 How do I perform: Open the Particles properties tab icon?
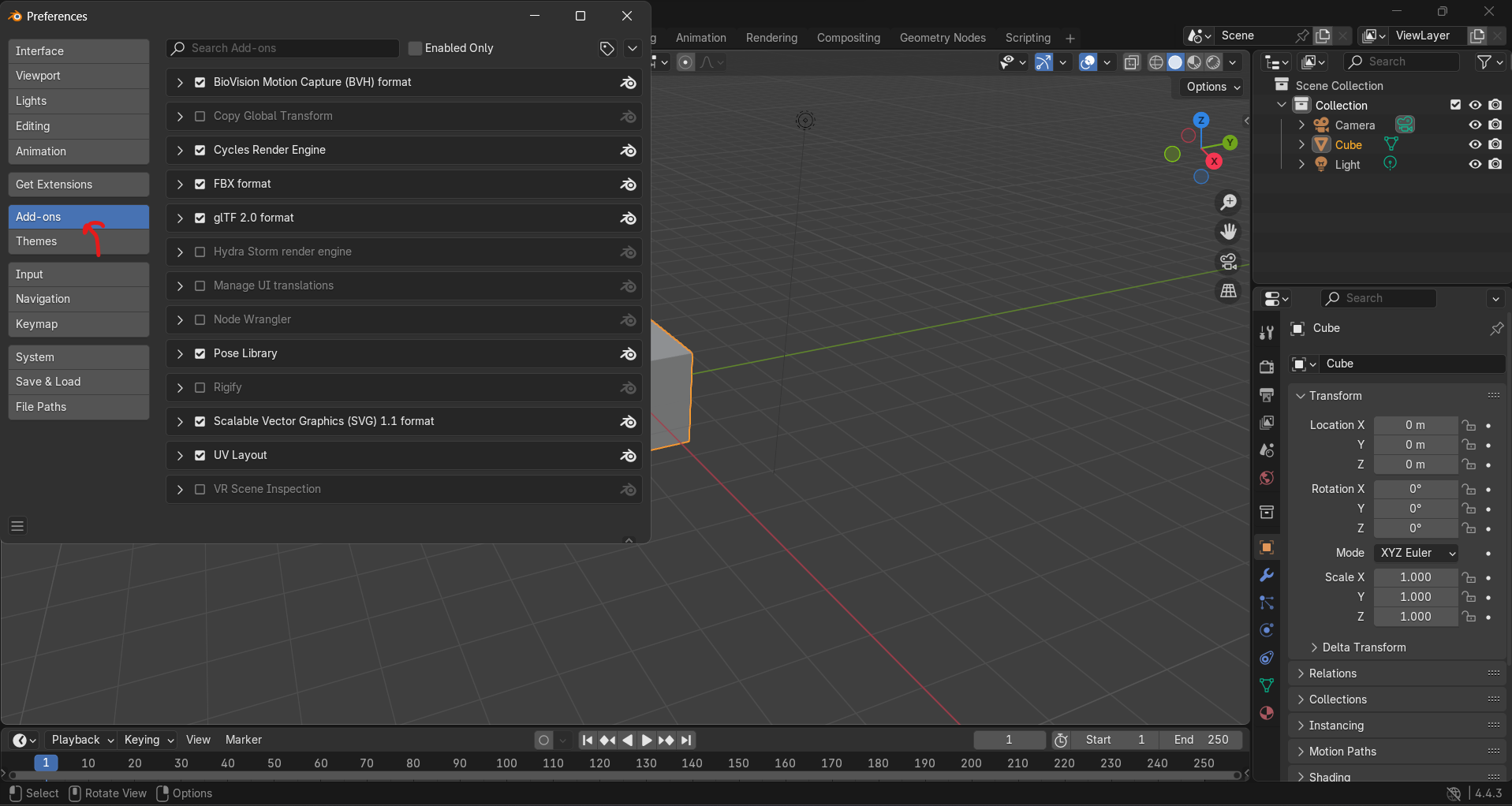1267,603
